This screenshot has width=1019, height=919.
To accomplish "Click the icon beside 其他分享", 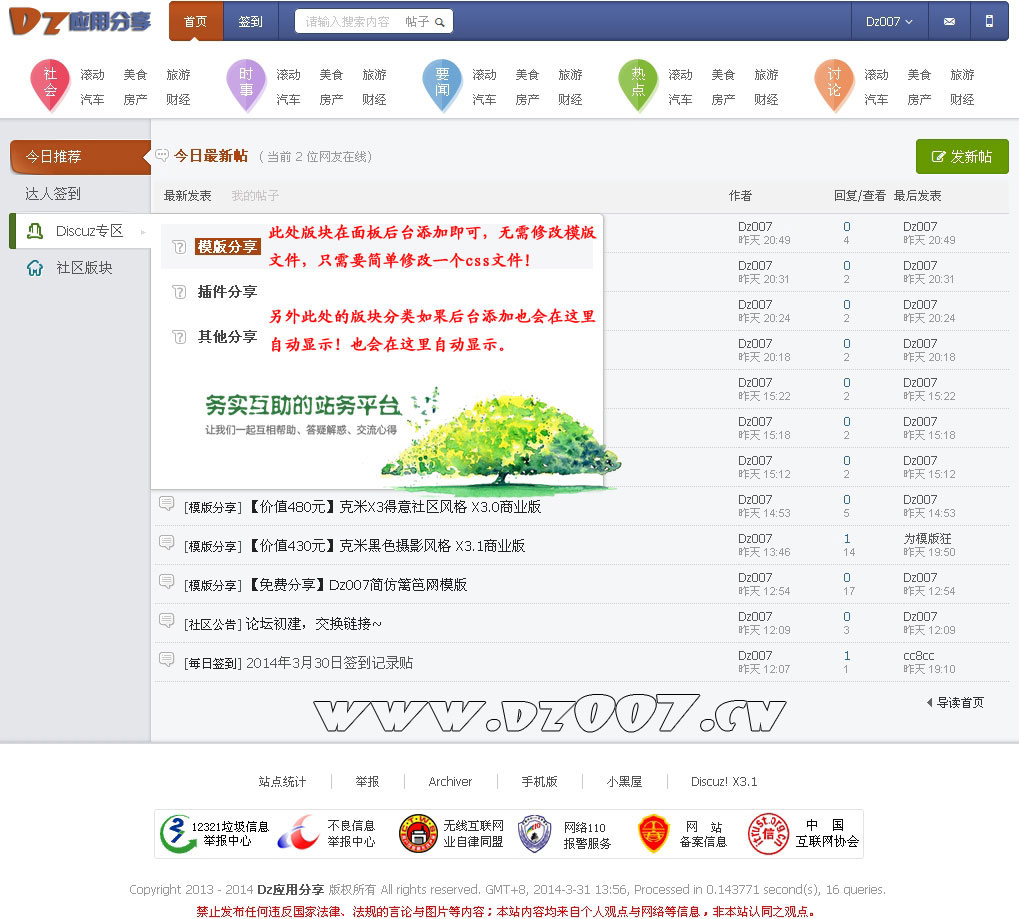I will coord(179,337).
